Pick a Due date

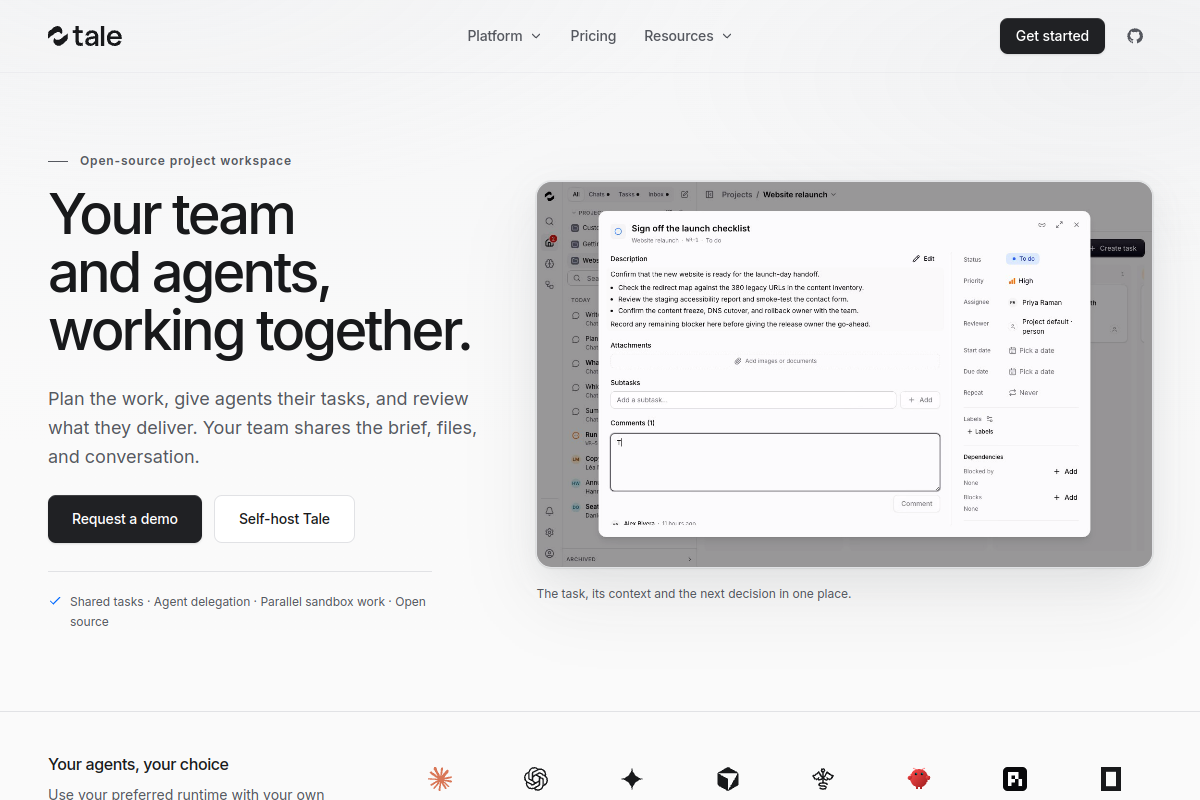tap(1031, 372)
